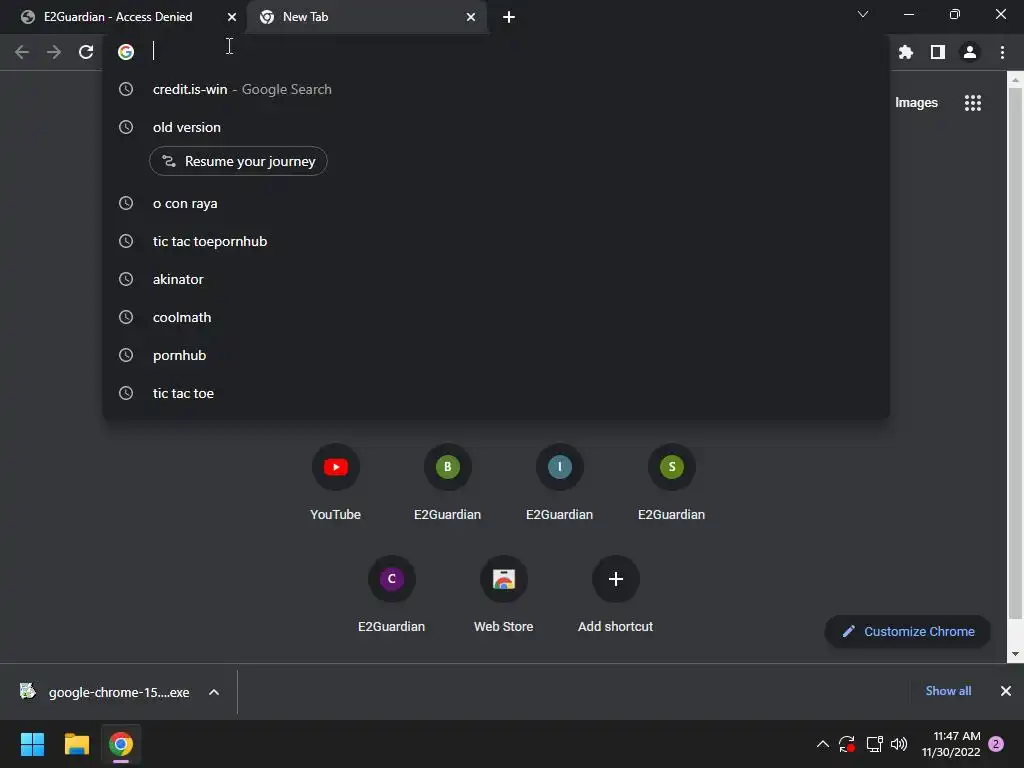This screenshot has width=1024, height=768.
Task: Select tic tac toe suggestion
Action: click(x=496, y=393)
